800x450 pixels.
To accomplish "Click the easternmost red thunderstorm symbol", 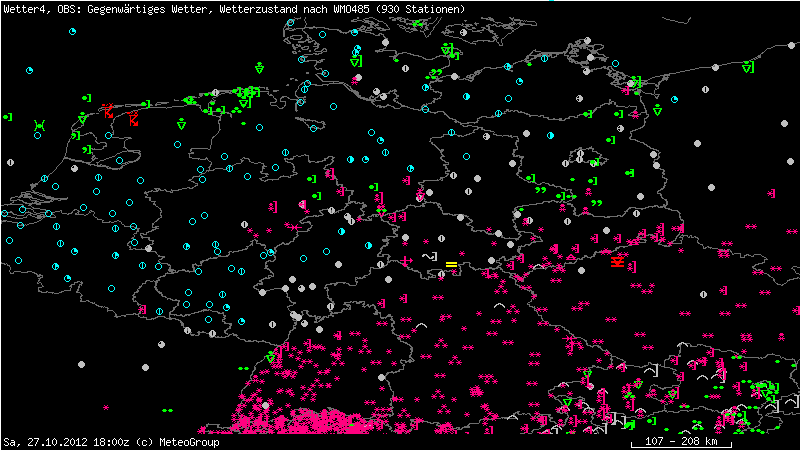I will [x=134, y=118].
